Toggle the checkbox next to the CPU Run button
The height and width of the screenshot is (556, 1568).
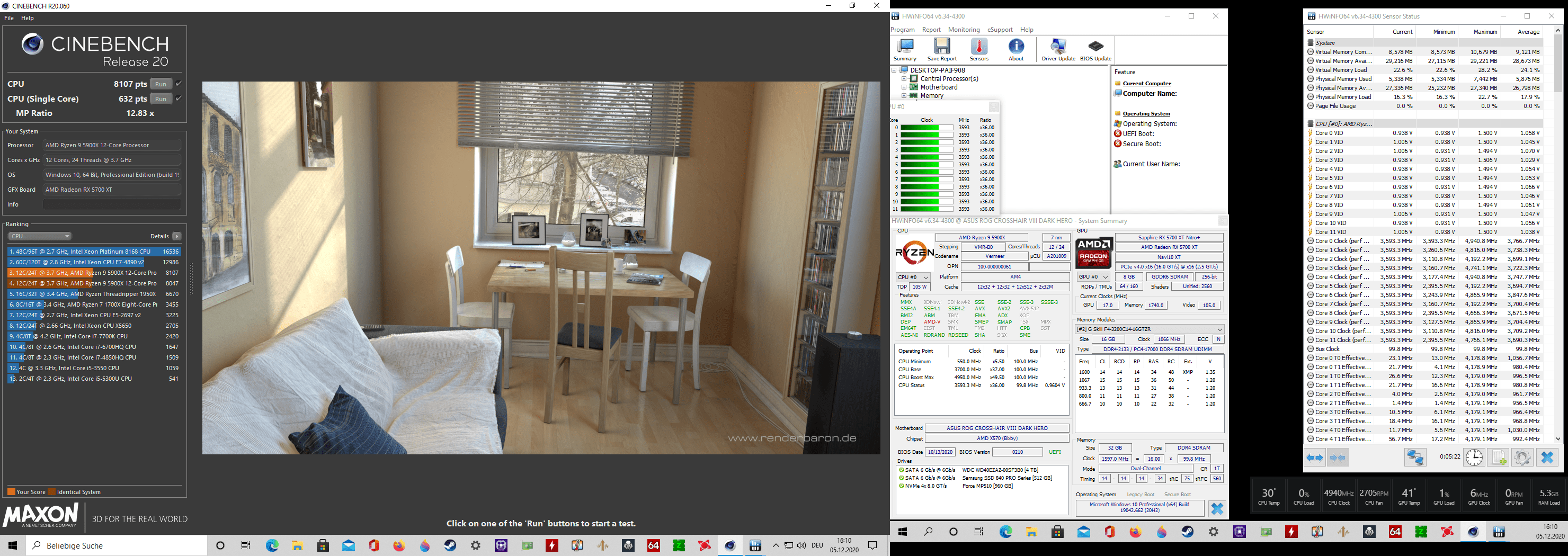click(x=179, y=83)
